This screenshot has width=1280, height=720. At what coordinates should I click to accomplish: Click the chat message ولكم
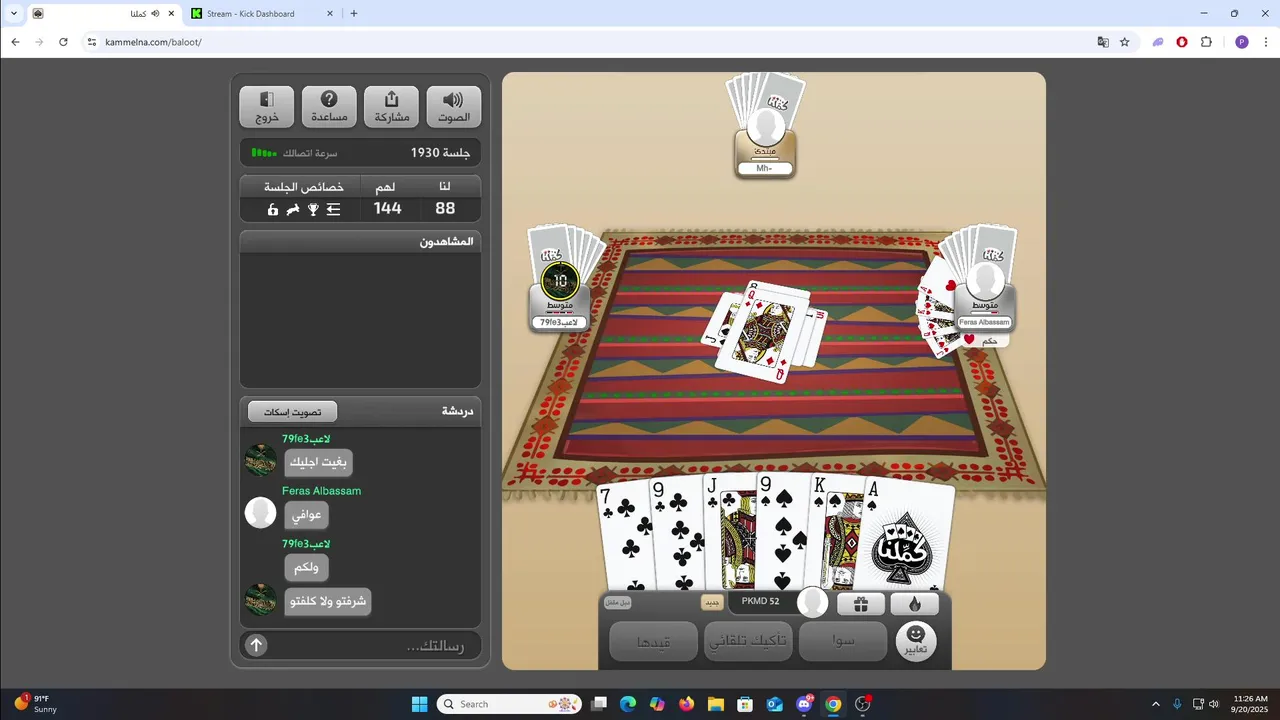[x=306, y=568]
